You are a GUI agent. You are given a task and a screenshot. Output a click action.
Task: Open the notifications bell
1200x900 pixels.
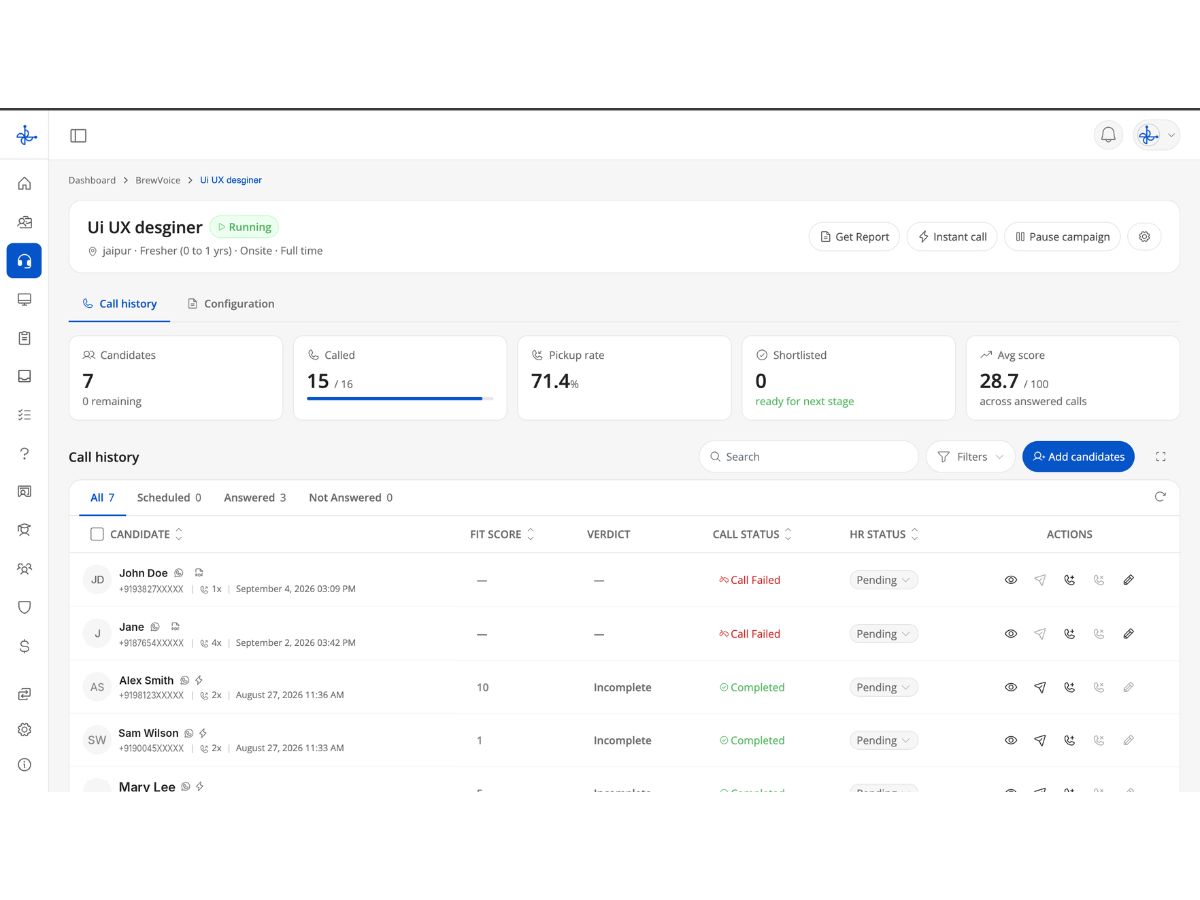point(1108,135)
